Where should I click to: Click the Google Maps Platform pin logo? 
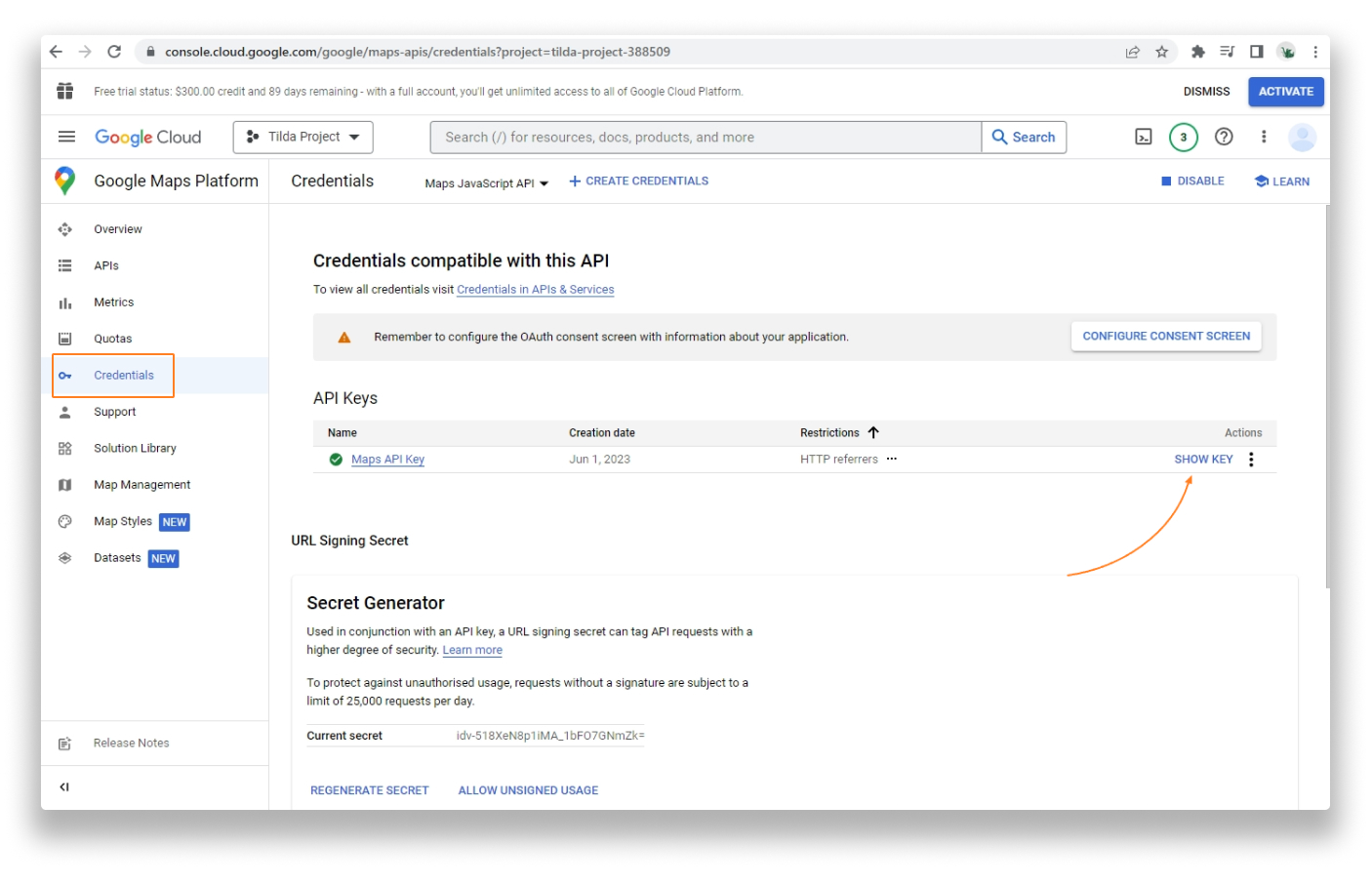[65, 181]
